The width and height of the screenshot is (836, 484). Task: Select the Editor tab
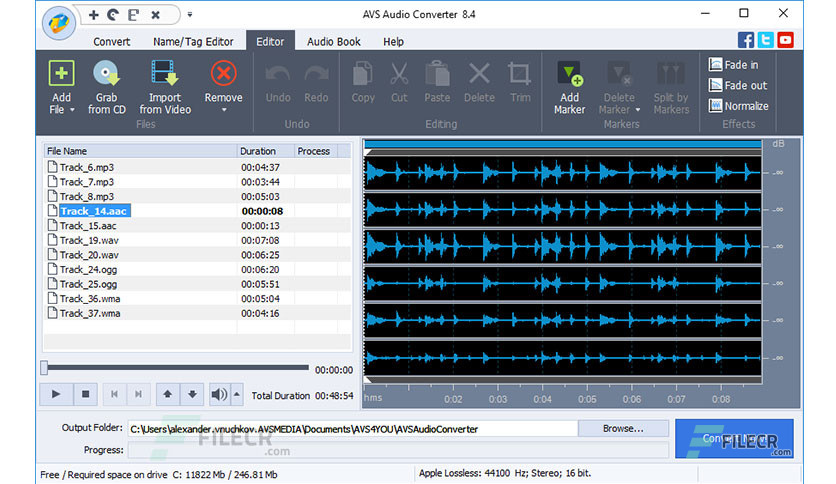[270, 41]
